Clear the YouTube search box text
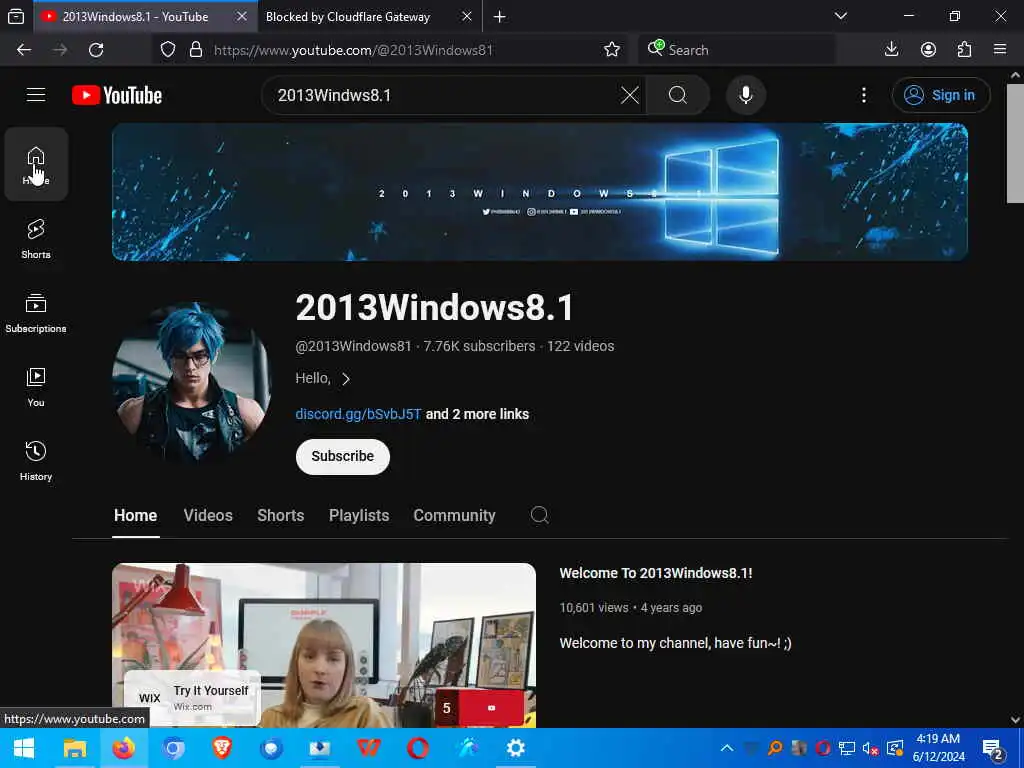The height and width of the screenshot is (768, 1024). click(630, 95)
